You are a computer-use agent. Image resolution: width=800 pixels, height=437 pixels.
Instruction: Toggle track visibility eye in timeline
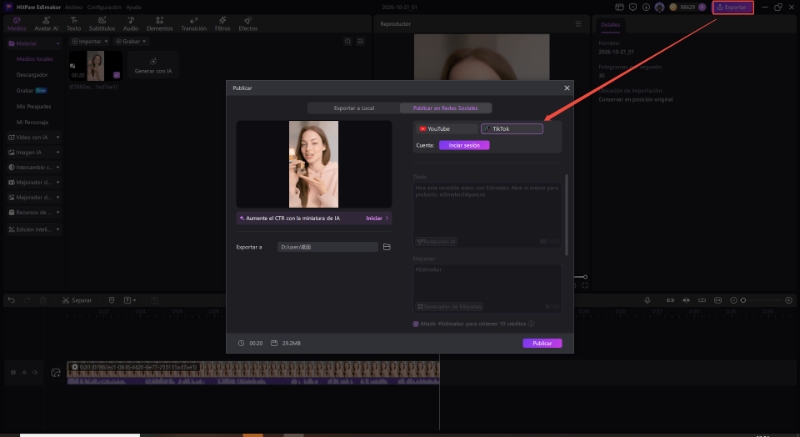tap(24, 373)
